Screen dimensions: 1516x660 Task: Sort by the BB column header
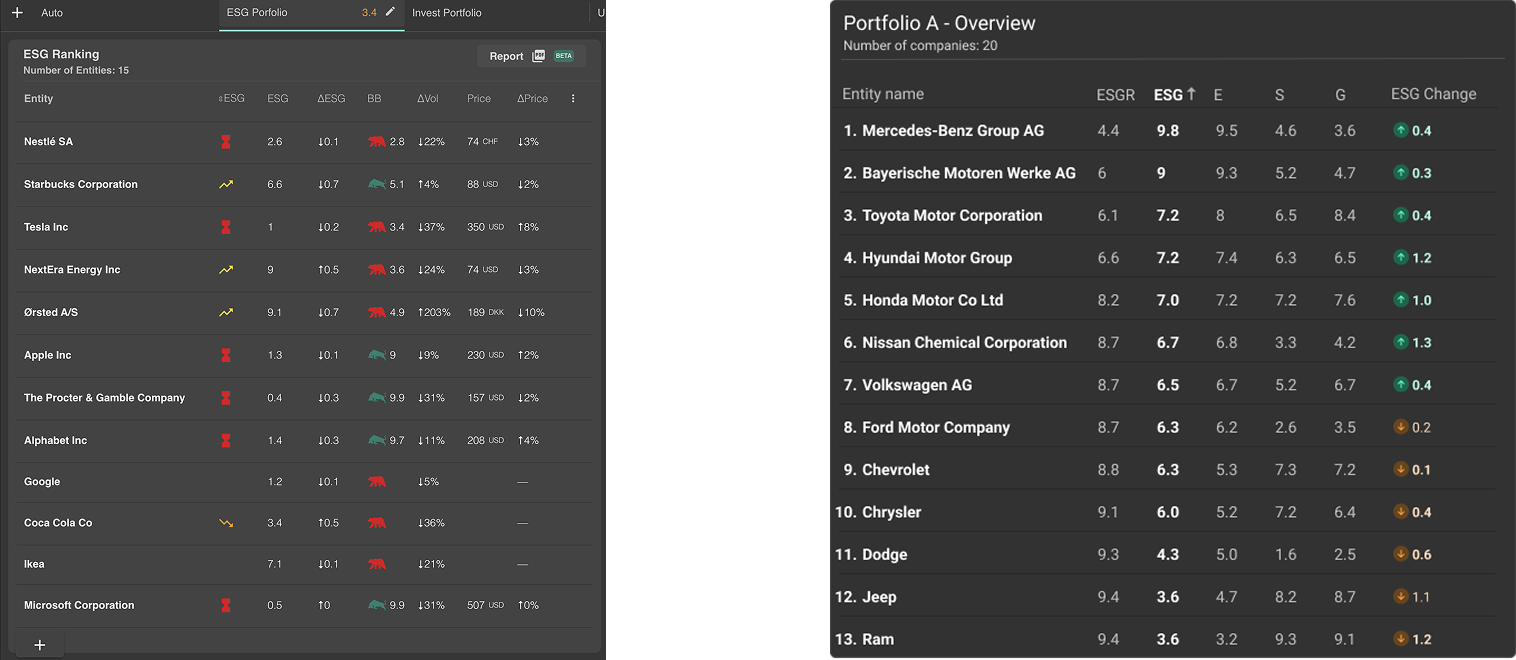coord(374,98)
